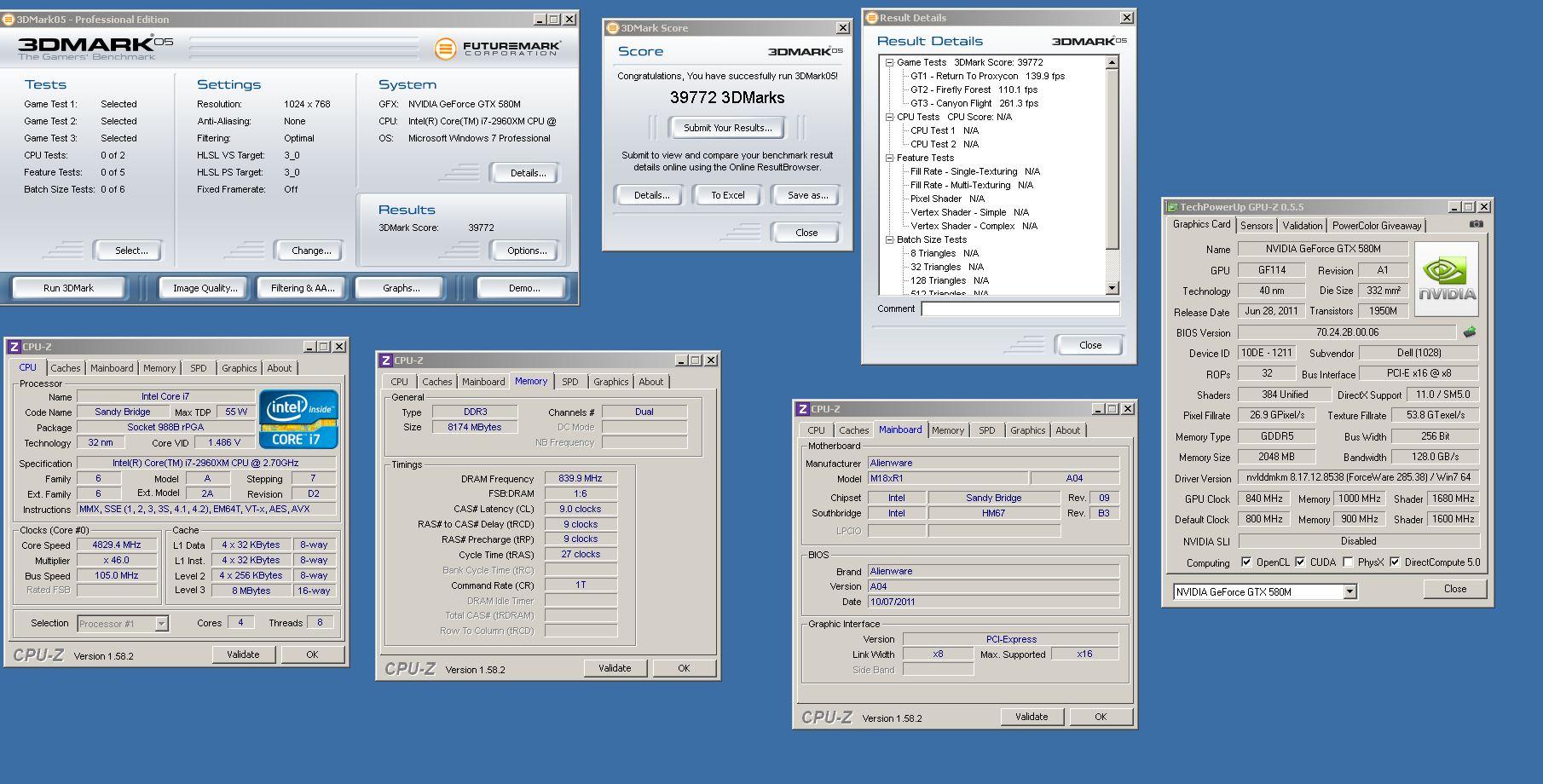Click Change... under Settings

[311, 251]
